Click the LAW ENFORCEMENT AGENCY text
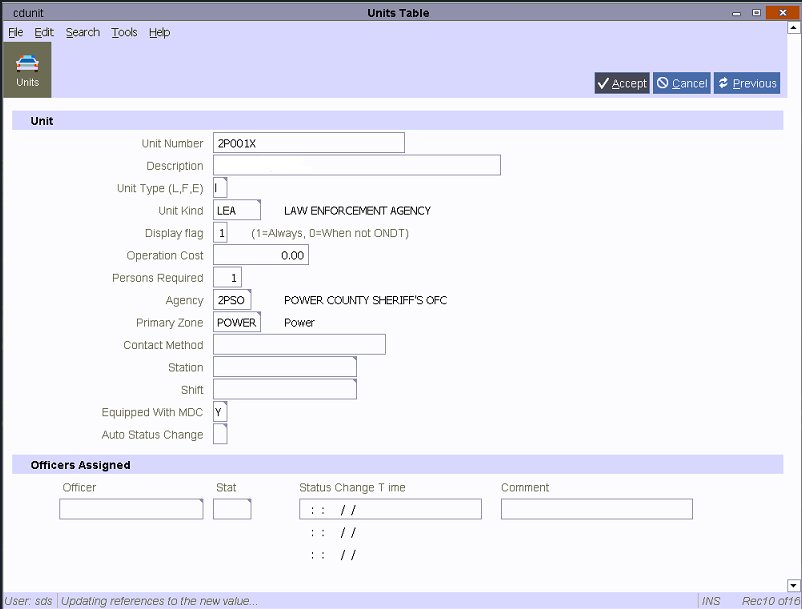The width and height of the screenshot is (802, 609). click(x=358, y=211)
